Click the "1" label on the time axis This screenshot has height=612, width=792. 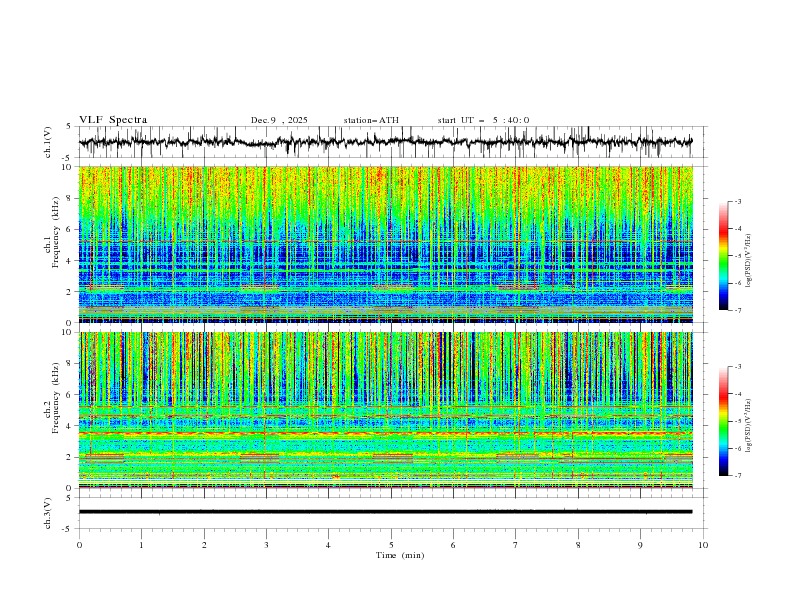point(141,545)
